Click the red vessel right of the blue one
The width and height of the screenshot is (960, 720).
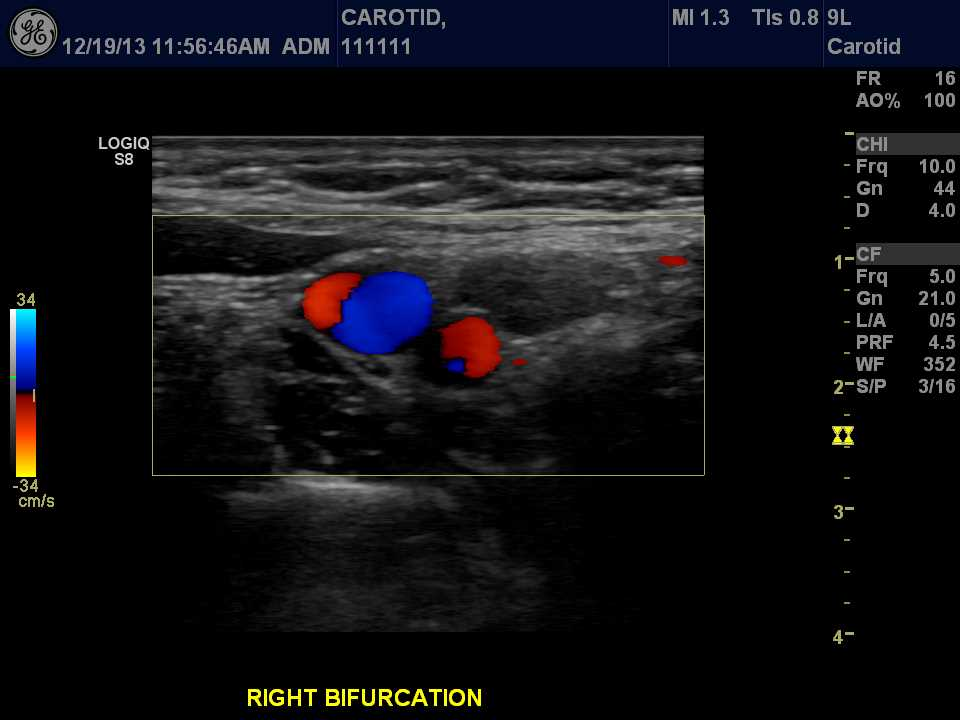tap(473, 345)
